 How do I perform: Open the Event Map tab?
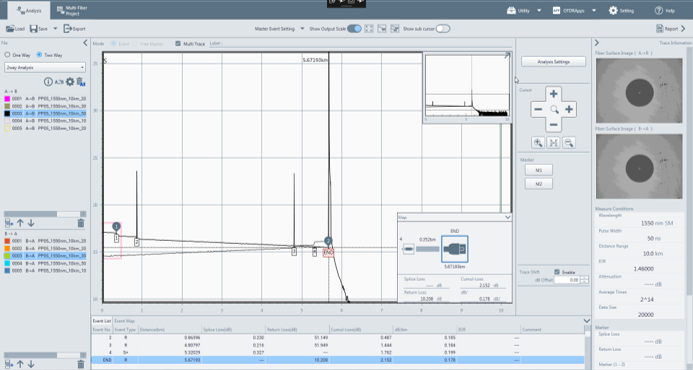click(124, 321)
